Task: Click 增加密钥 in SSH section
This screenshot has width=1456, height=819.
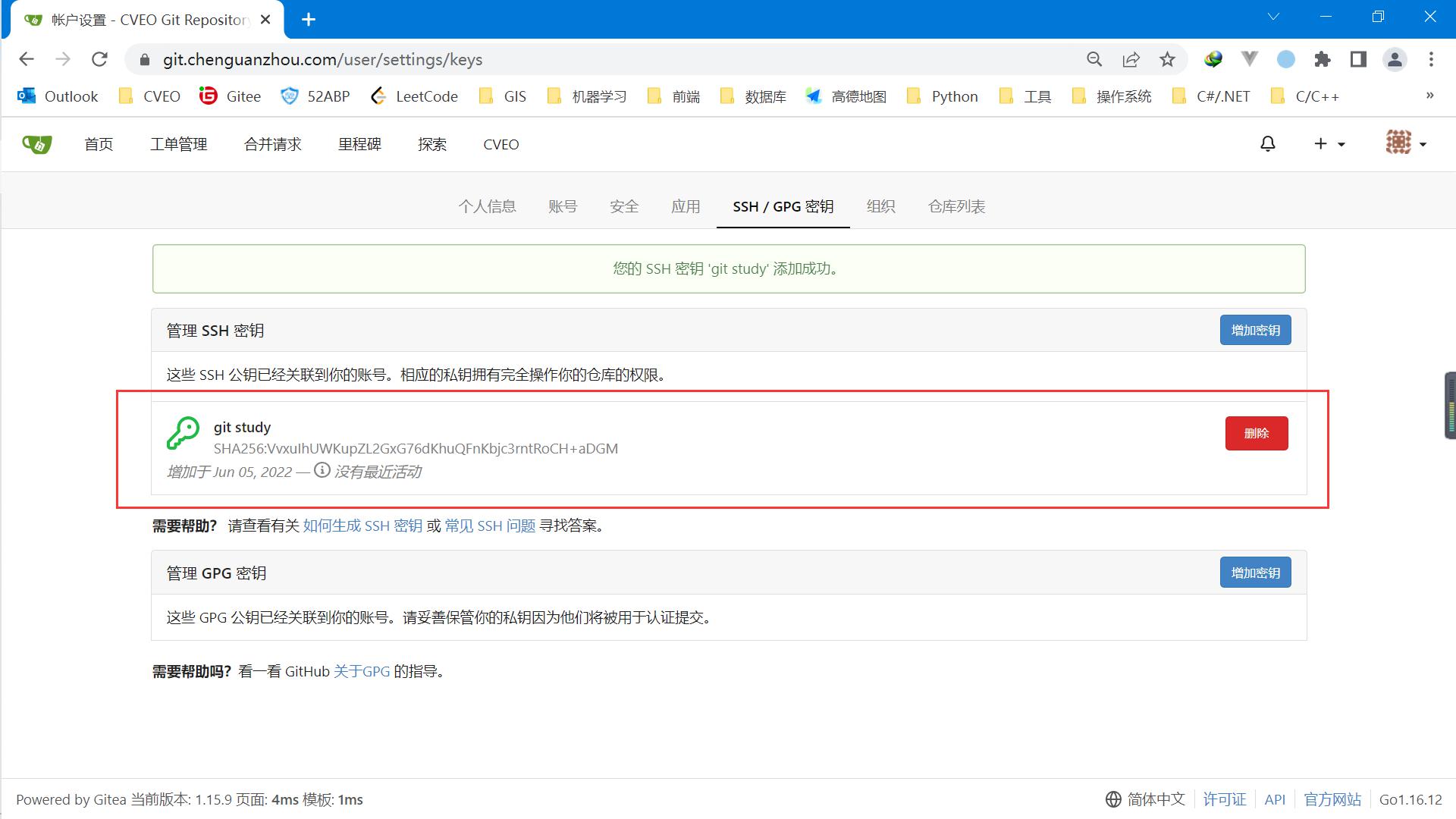Action: 1255,330
